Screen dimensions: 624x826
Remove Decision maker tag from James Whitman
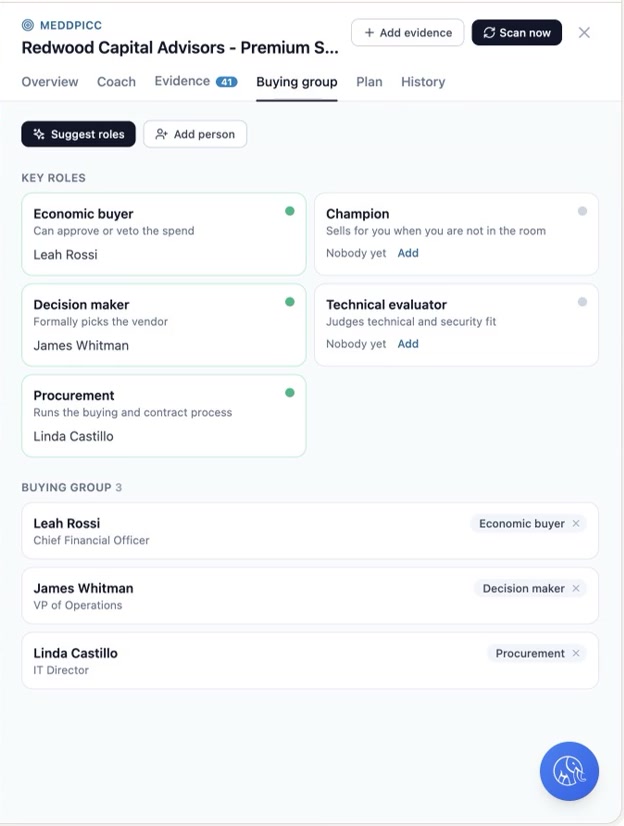(x=576, y=588)
